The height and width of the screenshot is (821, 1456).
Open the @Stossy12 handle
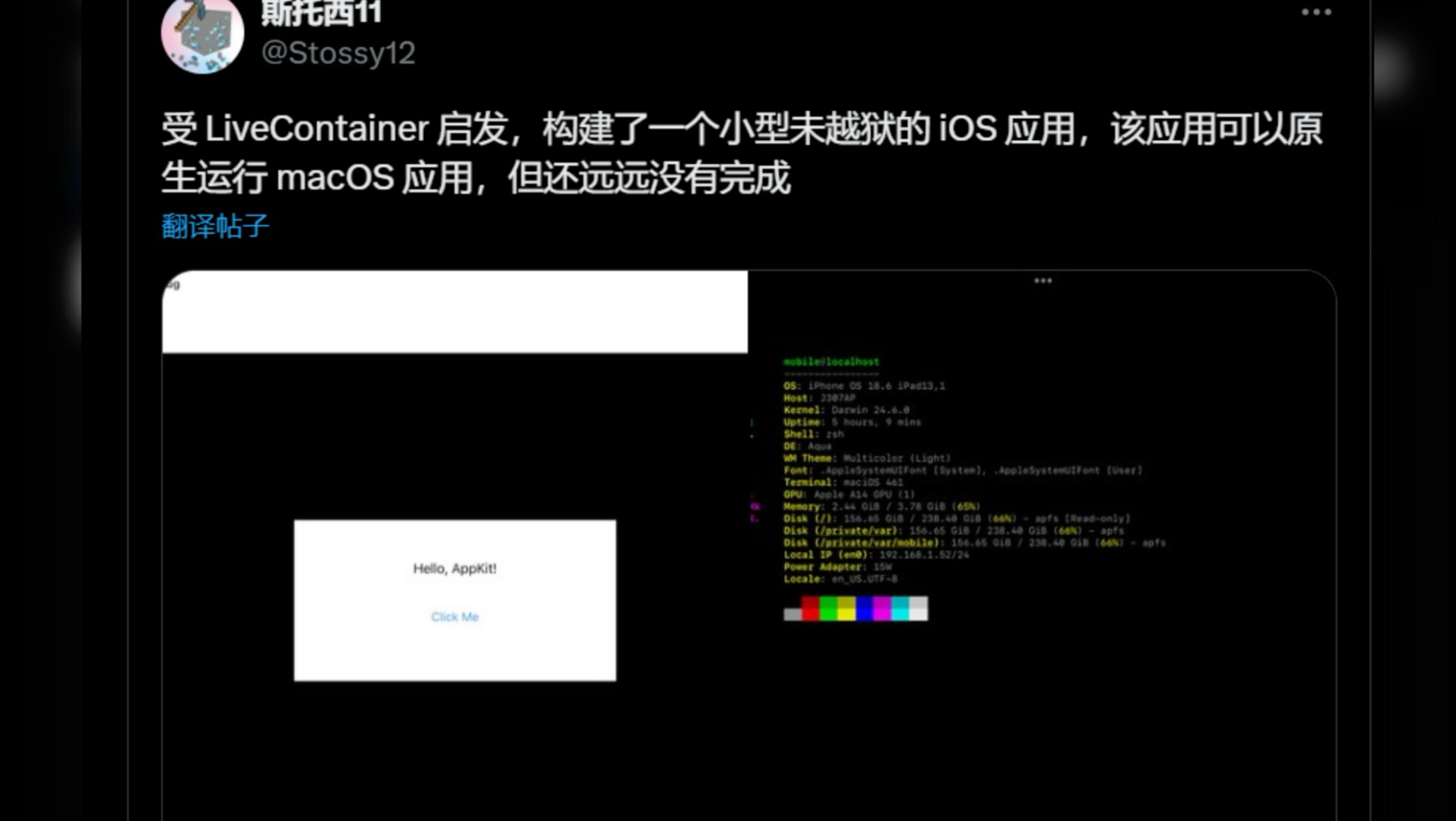(338, 52)
